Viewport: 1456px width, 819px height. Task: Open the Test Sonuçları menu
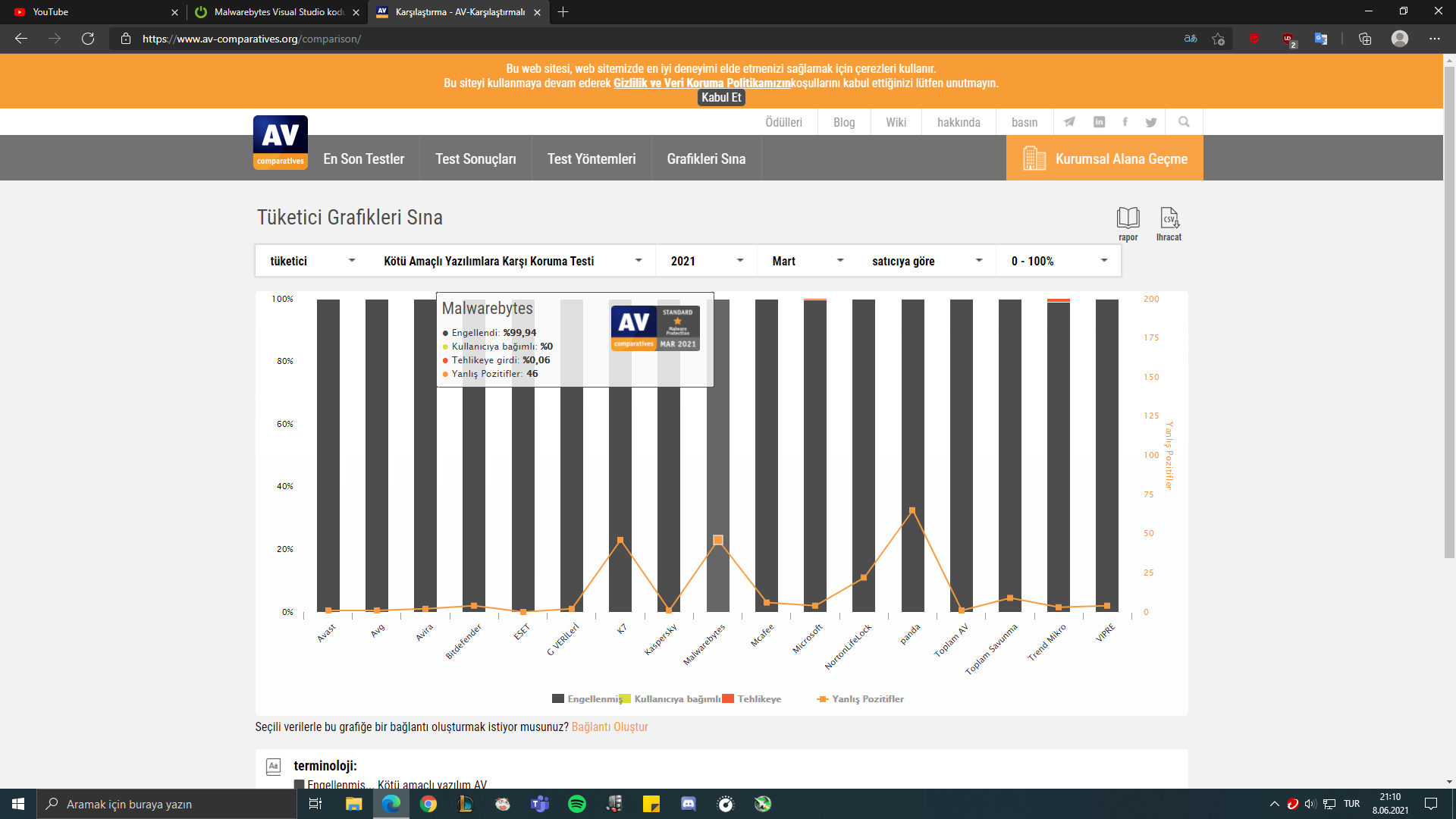point(475,159)
